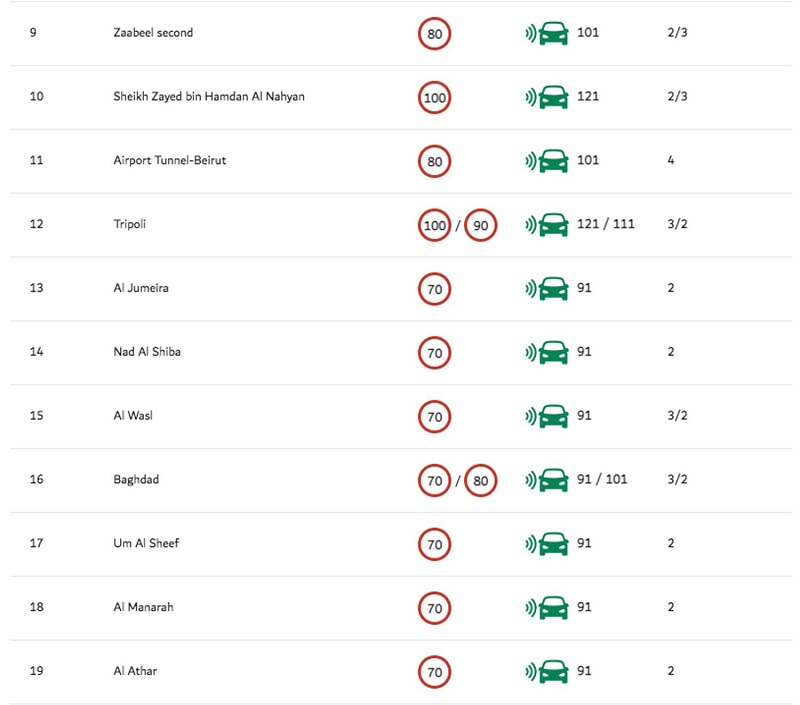This screenshot has height=705, width=800.
Task: Click the 90 speed sign in Tripoli row
Action: tap(481, 225)
